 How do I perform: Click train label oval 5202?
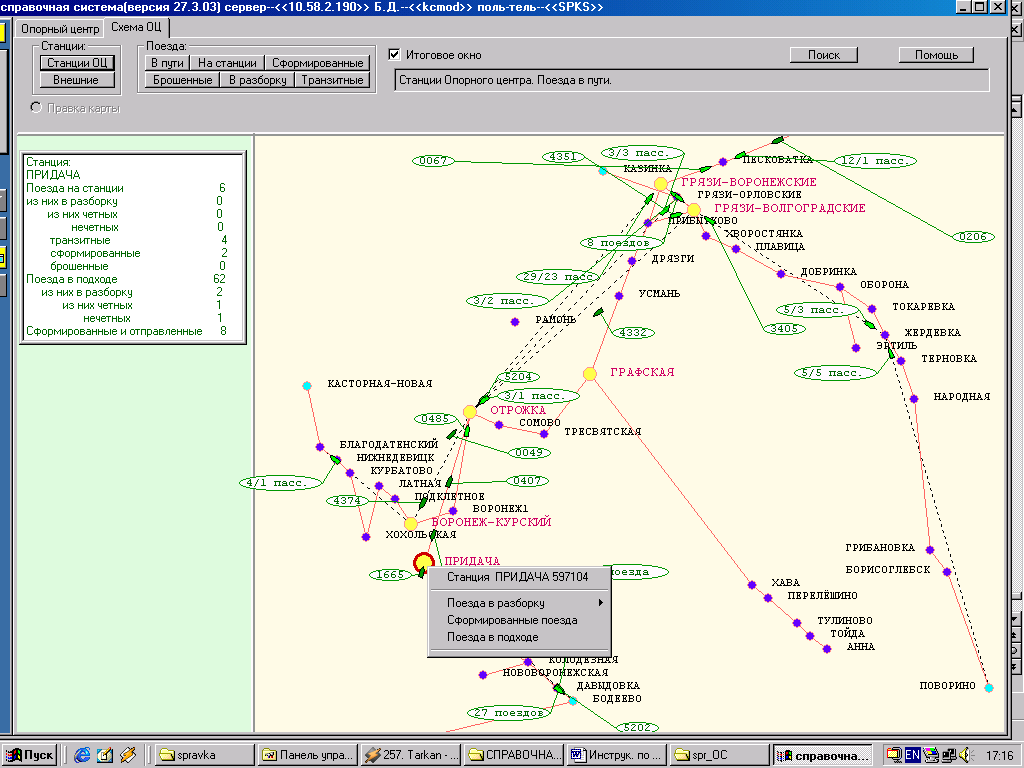point(637,727)
